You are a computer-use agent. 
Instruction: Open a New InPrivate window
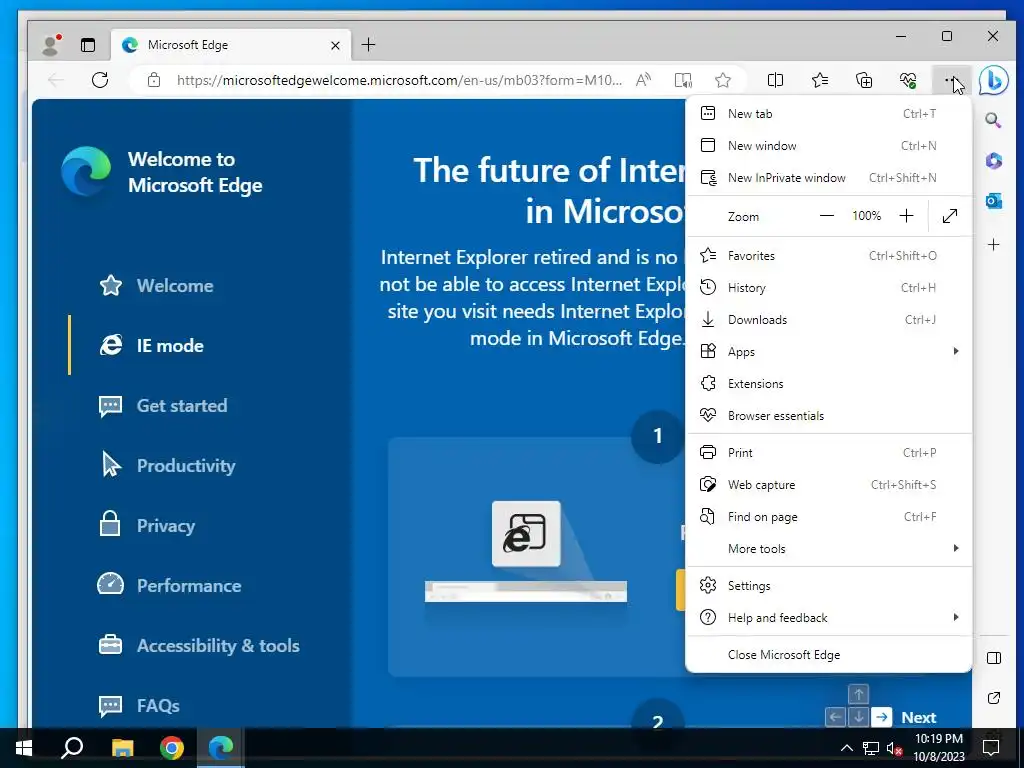828,178
